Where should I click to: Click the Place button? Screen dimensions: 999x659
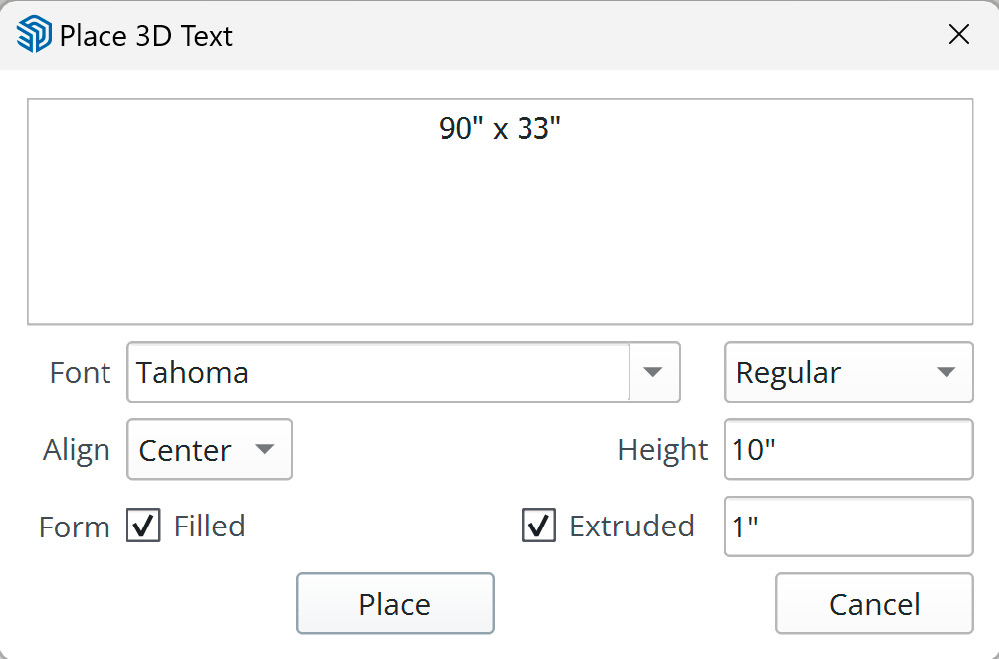[395, 603]
